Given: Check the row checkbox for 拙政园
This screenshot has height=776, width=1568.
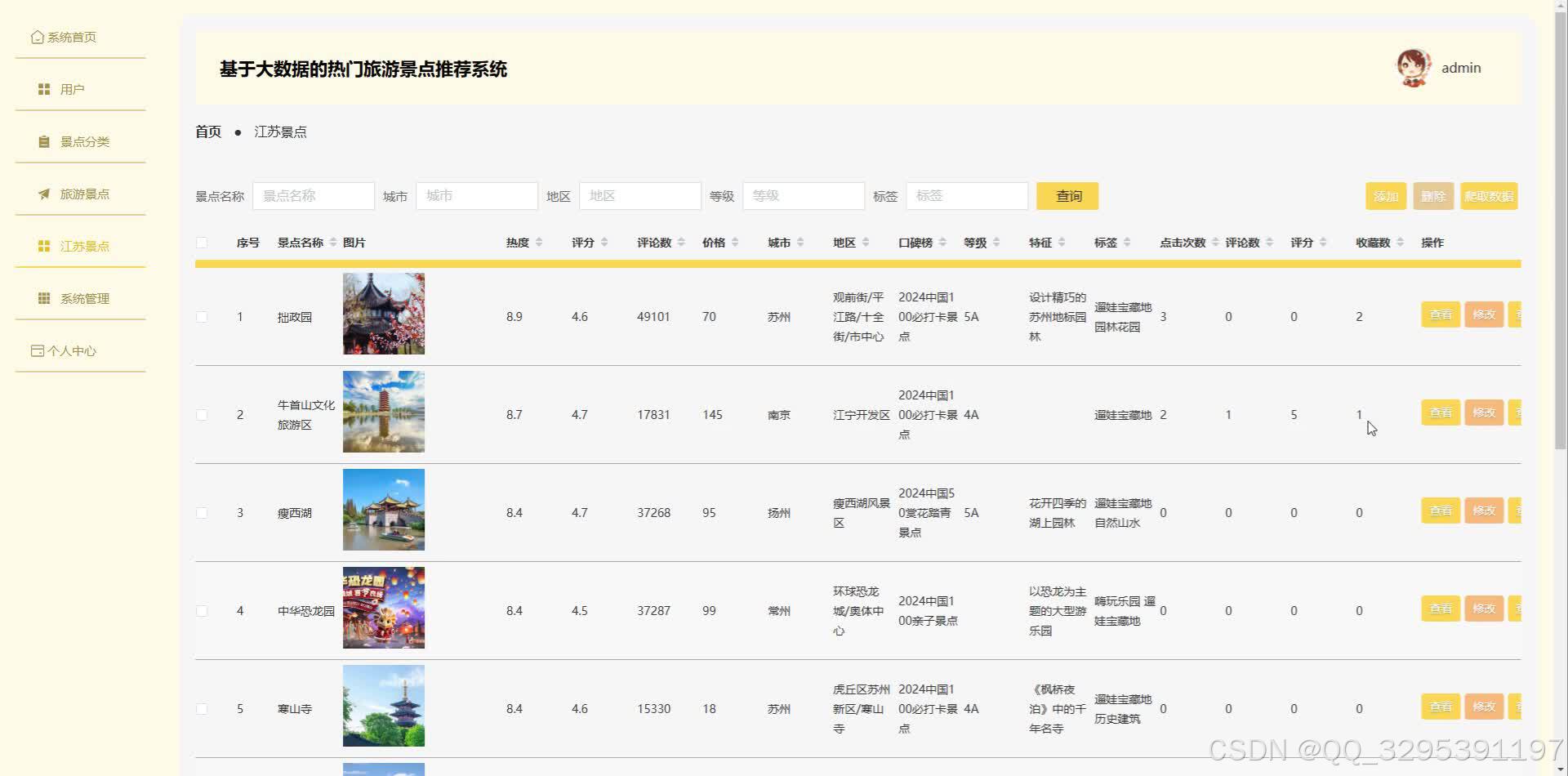Looking at the screenshot, I should point(203,316).
